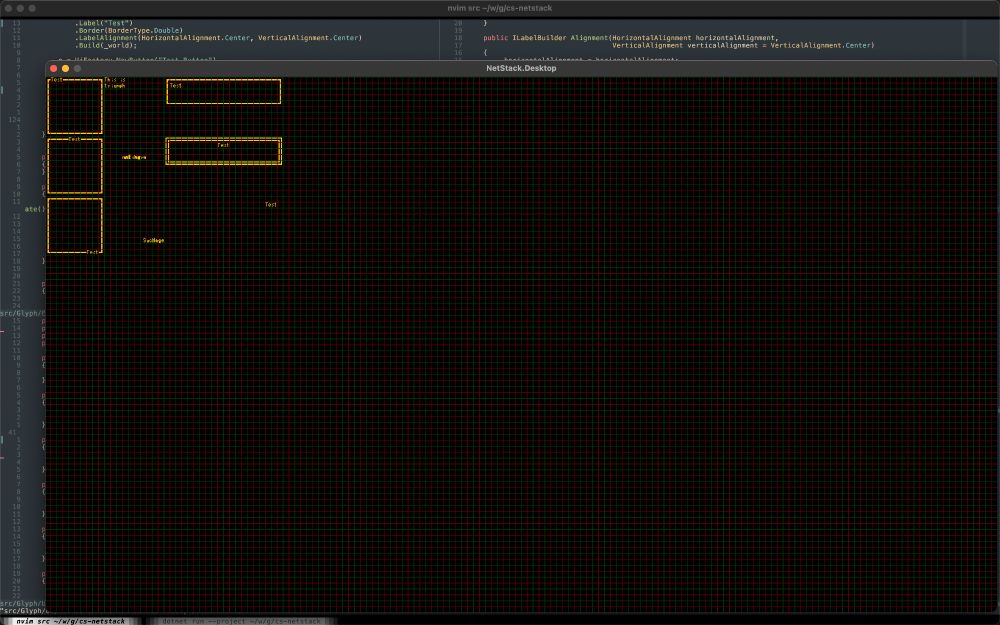Click line number 41 in nvim gutter
This screenshot has height=625, width=1000.
[13, 432]
